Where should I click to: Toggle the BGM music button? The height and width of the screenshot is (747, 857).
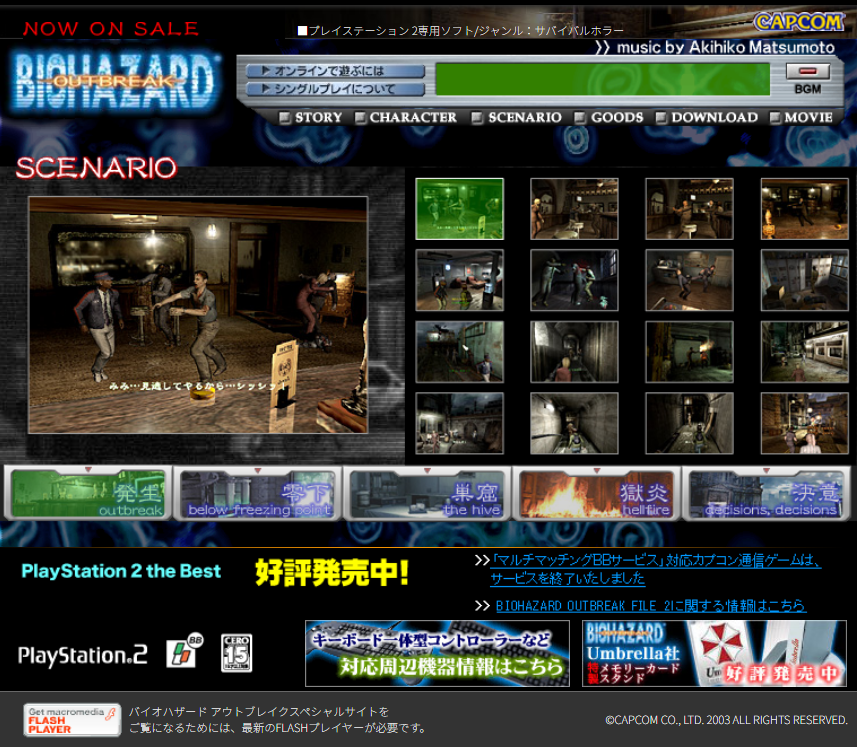(807, 71)
